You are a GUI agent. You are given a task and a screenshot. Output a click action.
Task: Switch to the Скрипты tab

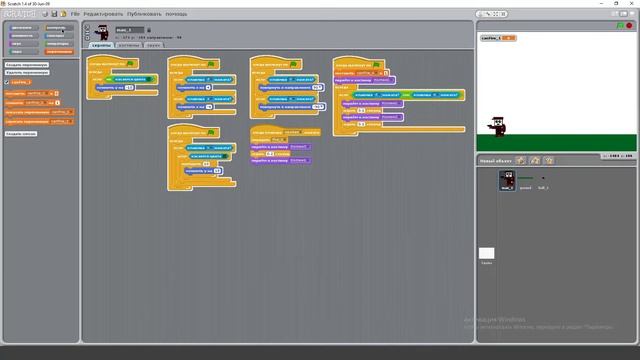[x=101, y=45]
